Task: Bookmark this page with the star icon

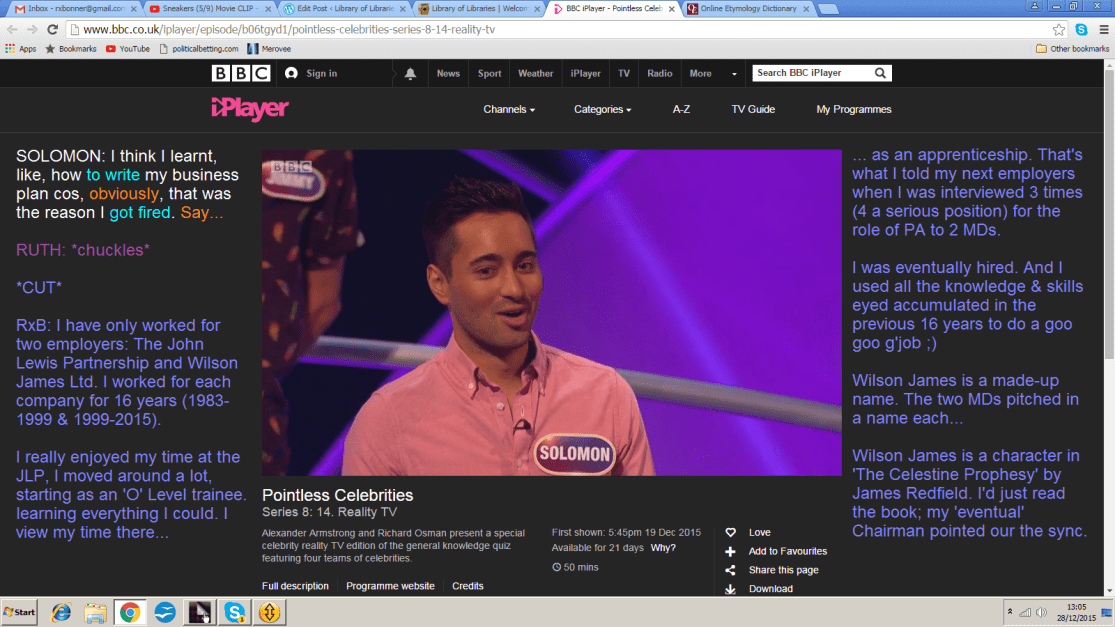Action: click(x=1059, y=29)
